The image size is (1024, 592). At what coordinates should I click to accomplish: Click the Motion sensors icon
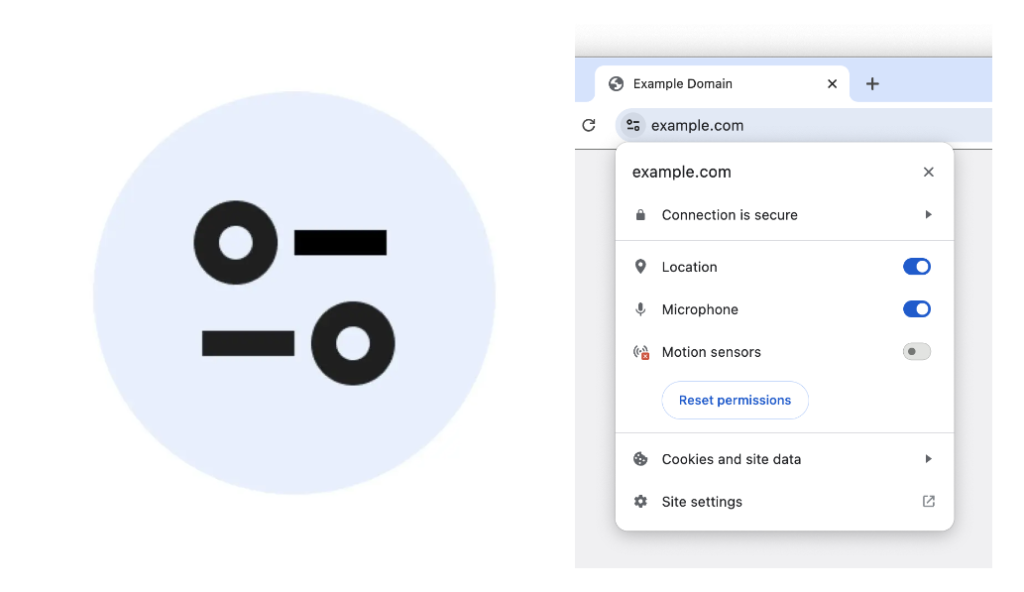640,352
